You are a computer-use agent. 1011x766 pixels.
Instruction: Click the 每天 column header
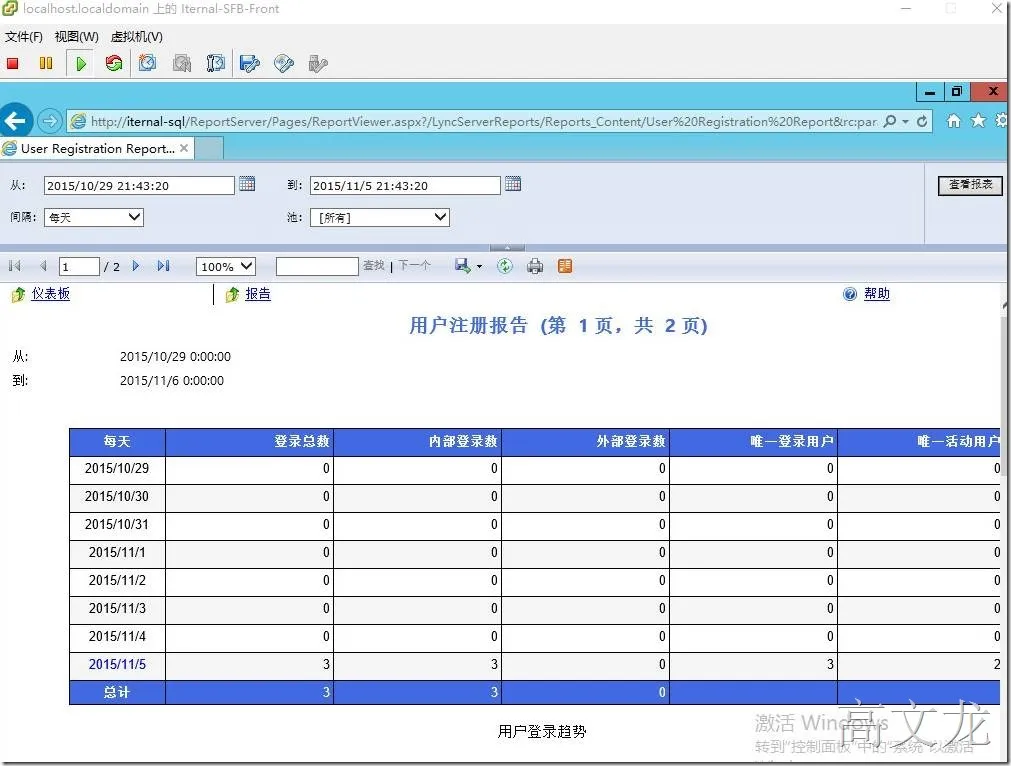[x=117, y=442]
